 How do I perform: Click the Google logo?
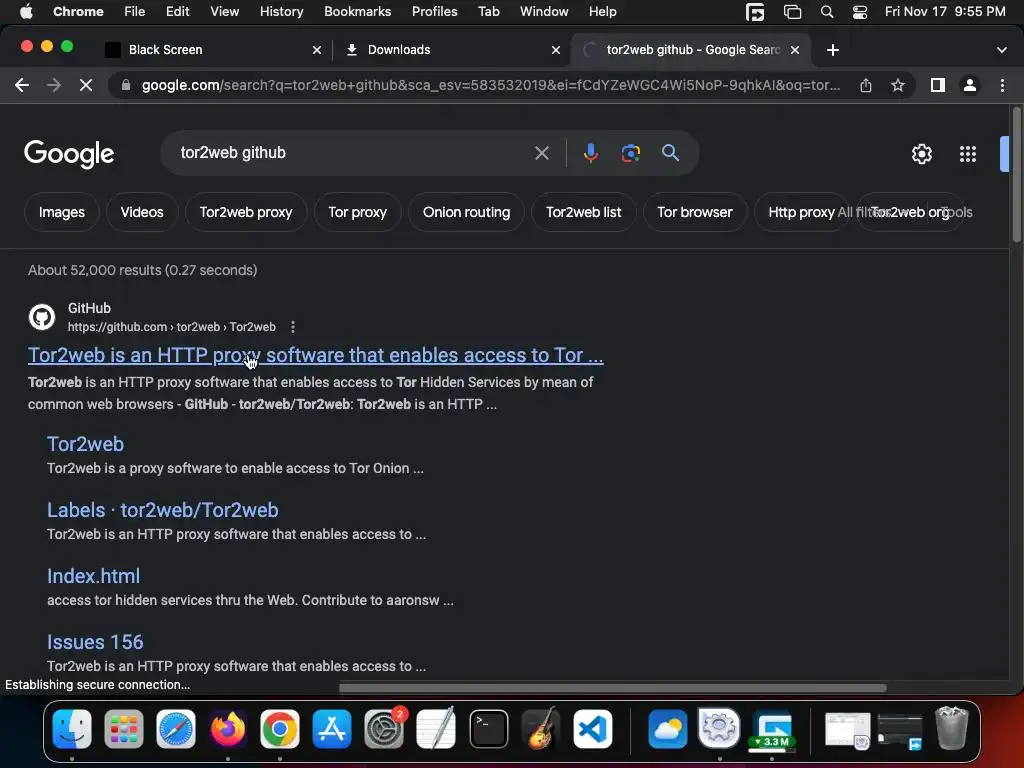pos(69,154)
